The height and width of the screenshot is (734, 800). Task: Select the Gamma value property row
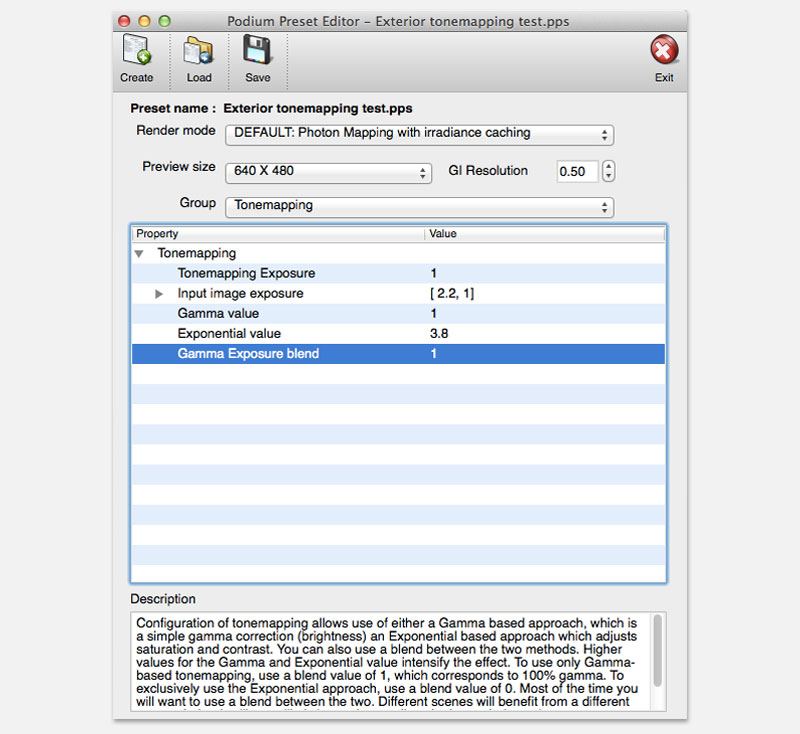pos(398,314)
